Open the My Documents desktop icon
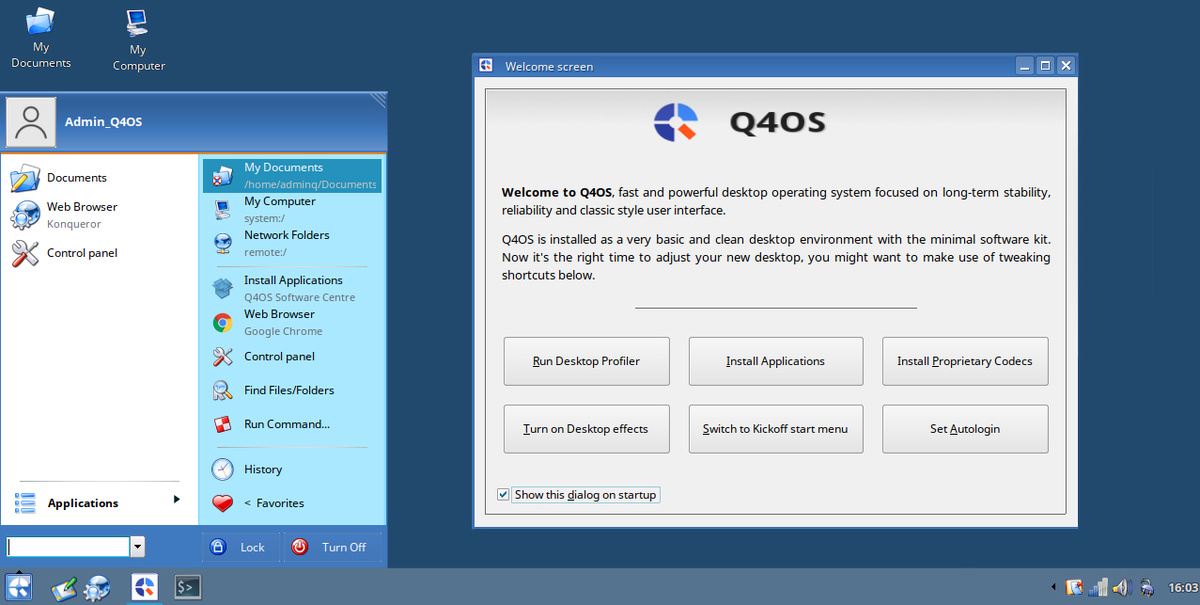The image size is (1200, 605). [41, 38]
